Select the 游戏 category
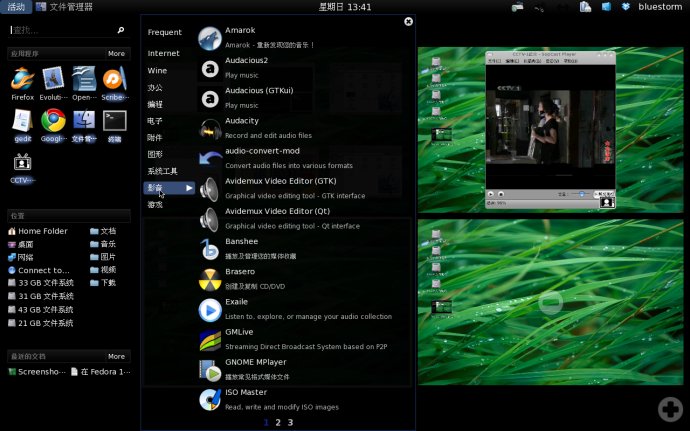The width and height of the screenshot is (690, 431). click(x=155, y=205)
